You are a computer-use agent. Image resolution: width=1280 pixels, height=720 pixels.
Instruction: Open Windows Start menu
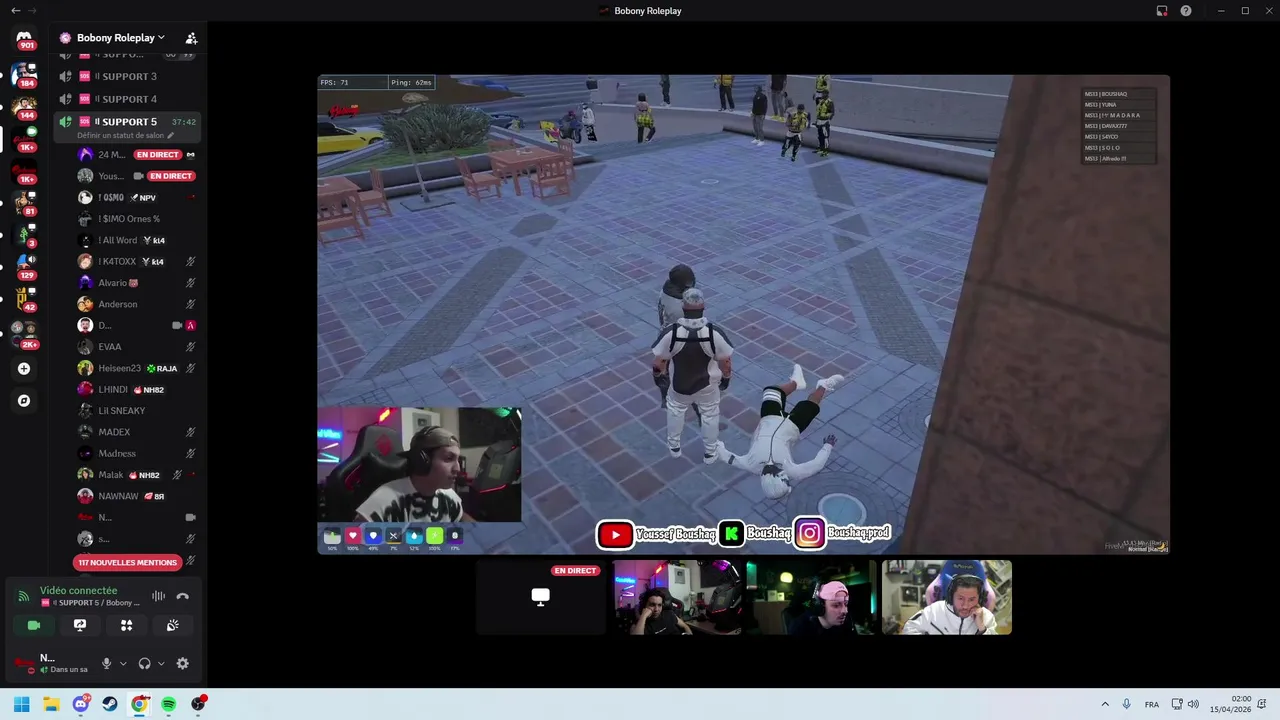(21, 704)
